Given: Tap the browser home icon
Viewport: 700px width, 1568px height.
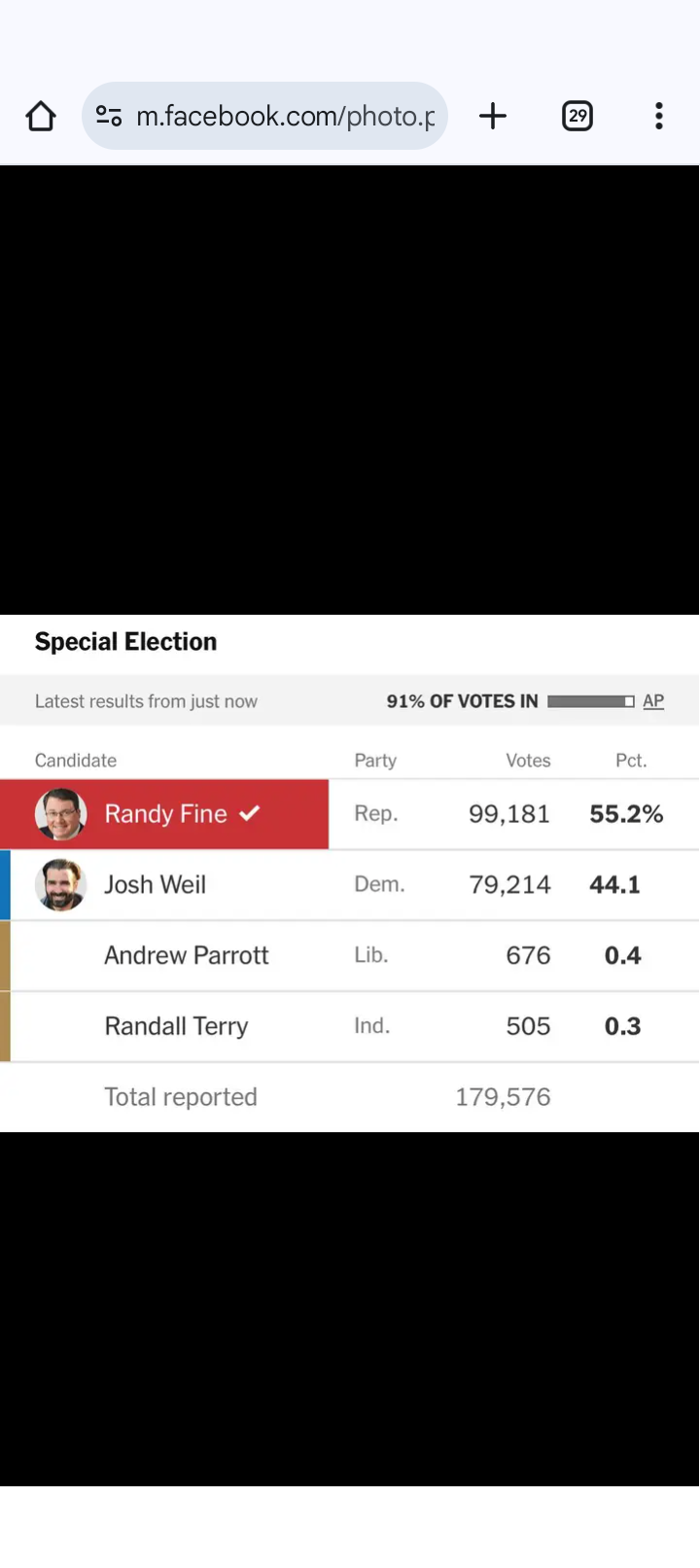Looking at the screenshot, I should click(x=41, y=117).
